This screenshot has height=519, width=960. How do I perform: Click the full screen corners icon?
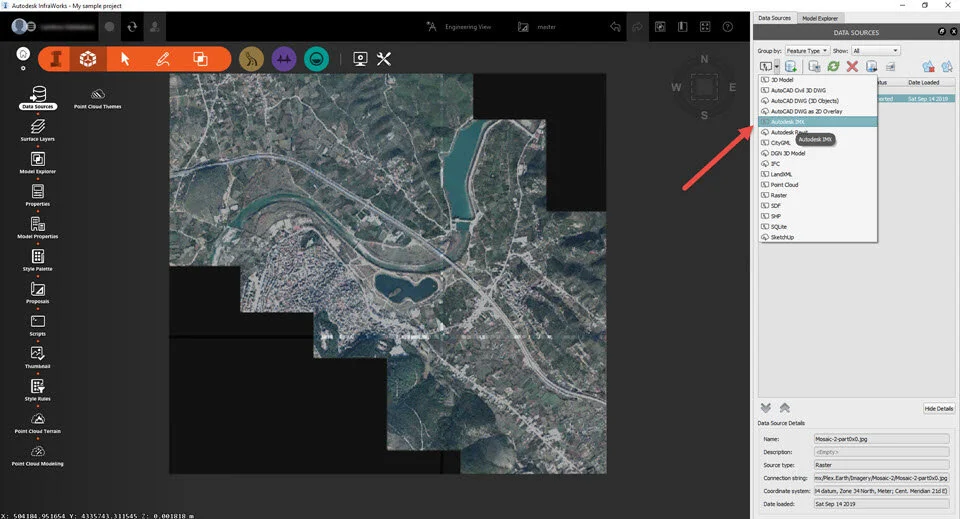click(705, 27)
